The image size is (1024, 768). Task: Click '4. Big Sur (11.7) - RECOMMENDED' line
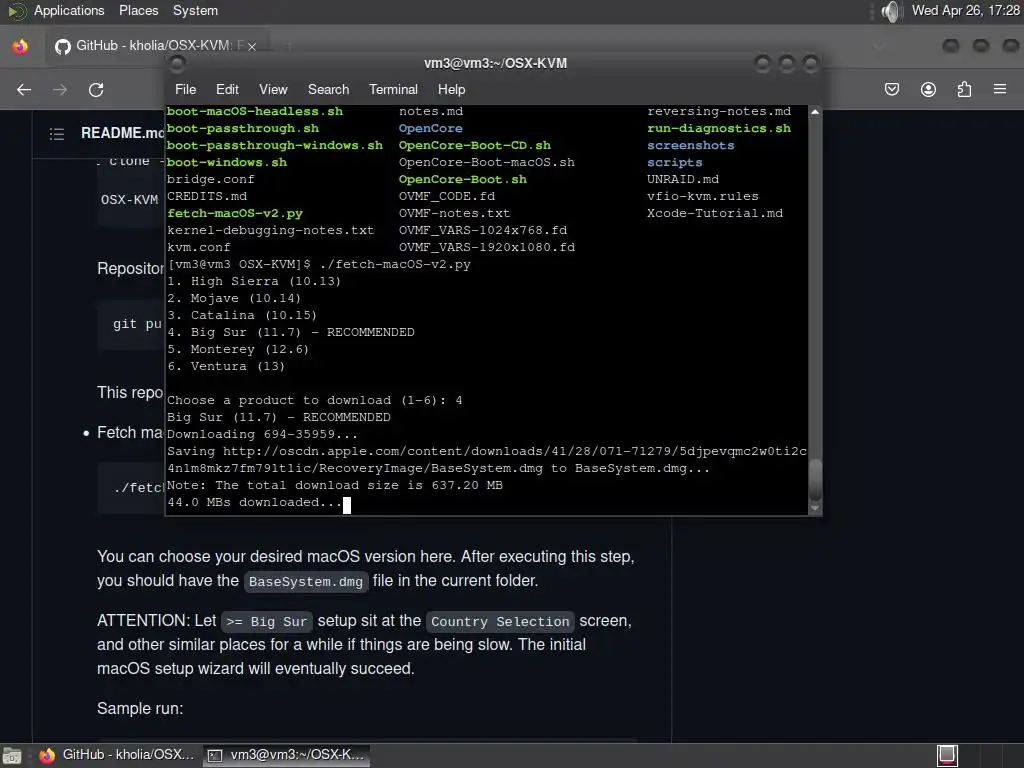[291, 332]
